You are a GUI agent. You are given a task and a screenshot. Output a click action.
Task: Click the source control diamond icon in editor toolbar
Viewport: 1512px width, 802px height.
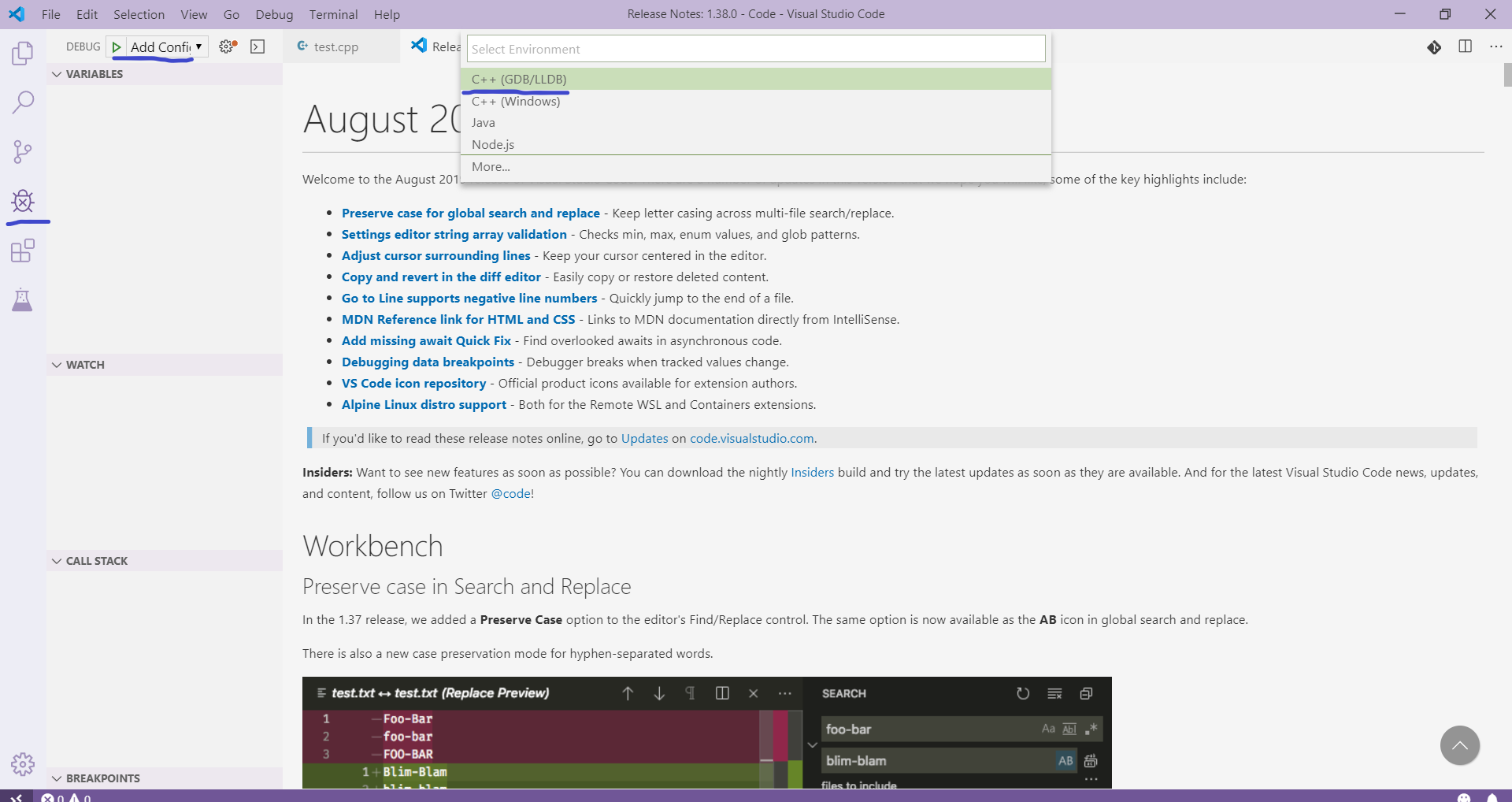click(x=1434, y=47)
